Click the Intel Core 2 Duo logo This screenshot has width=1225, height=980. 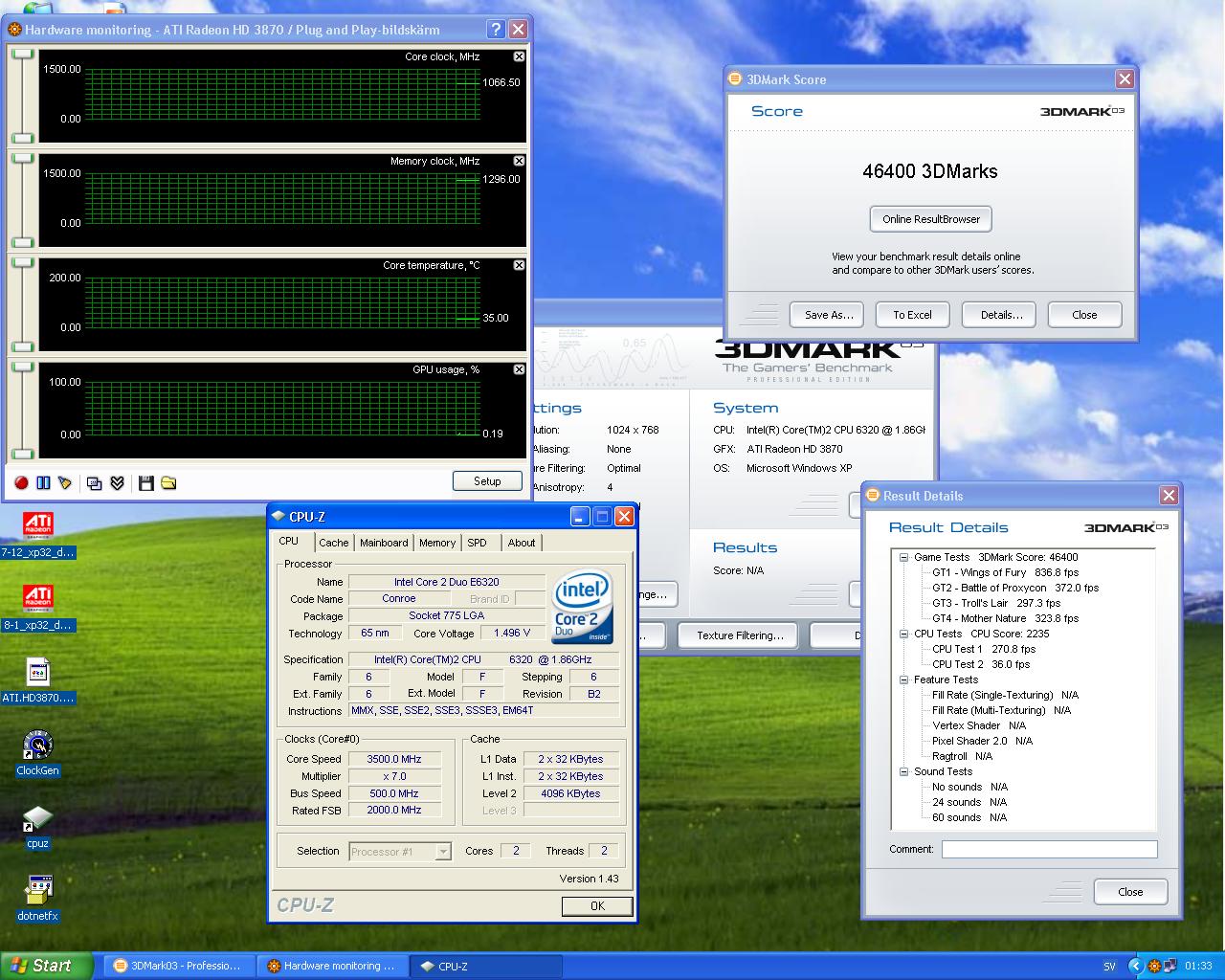tap(583, 608)
